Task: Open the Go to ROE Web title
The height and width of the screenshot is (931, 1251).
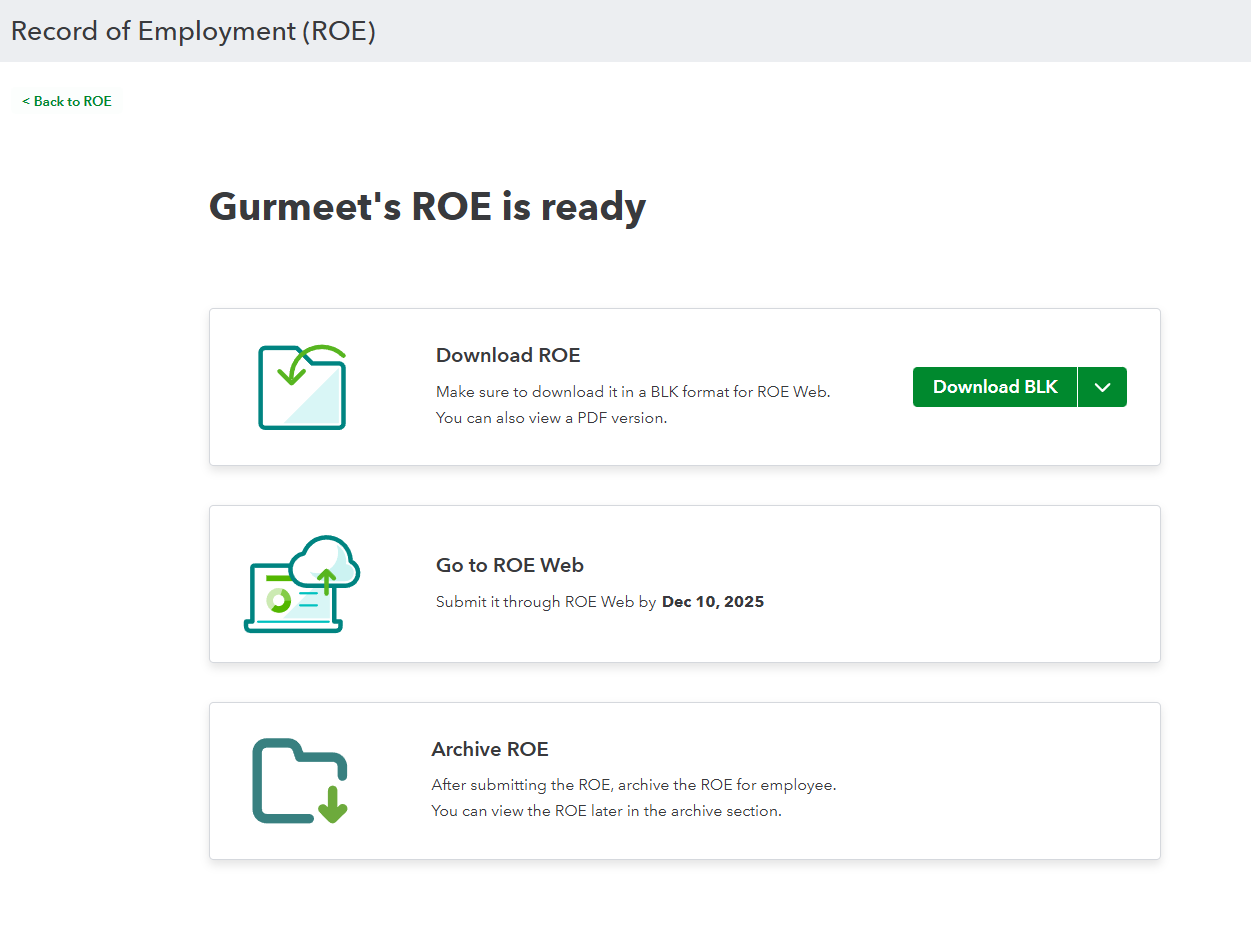Action: [x=509, y=565]
